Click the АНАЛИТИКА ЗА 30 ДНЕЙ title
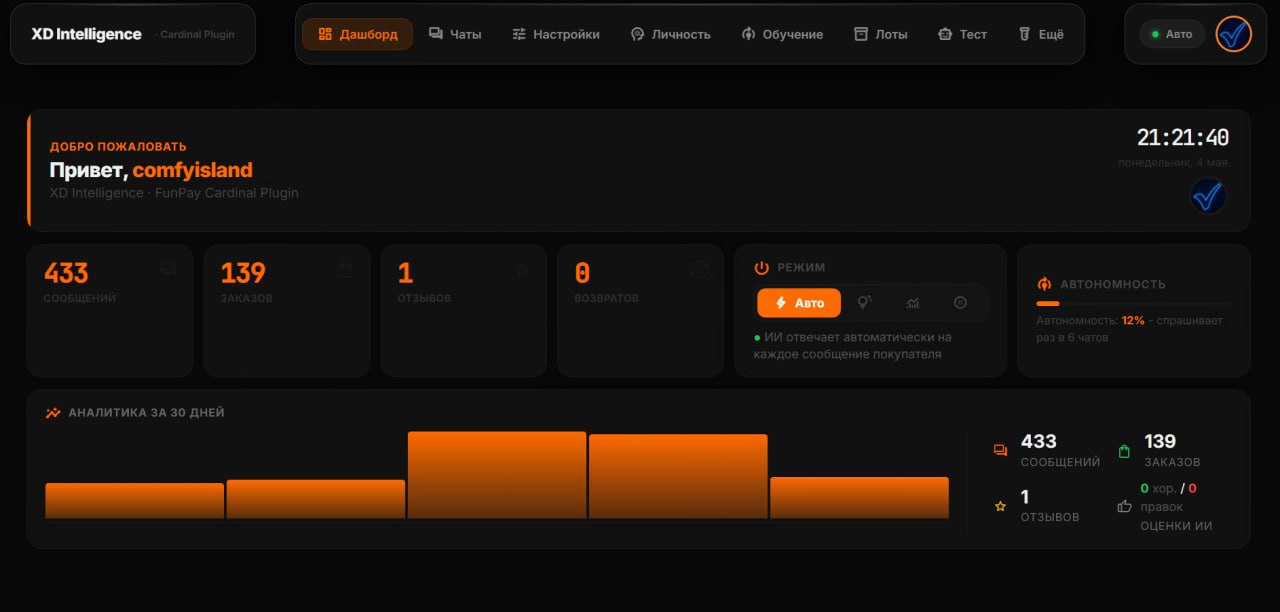Viewport: 1280px width, 612px height. pos(146,412)
